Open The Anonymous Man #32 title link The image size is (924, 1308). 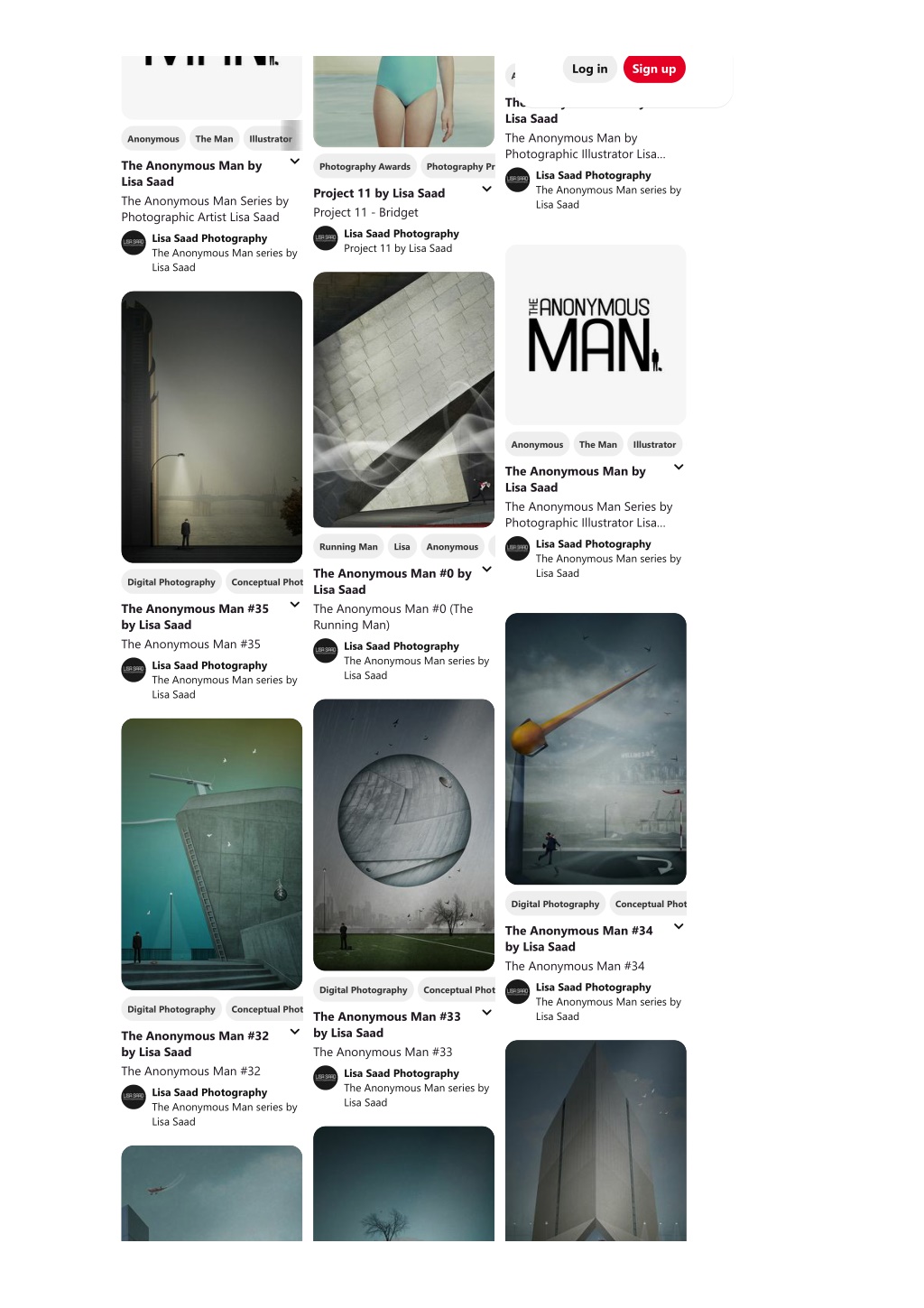click(x=195, y=1044)
